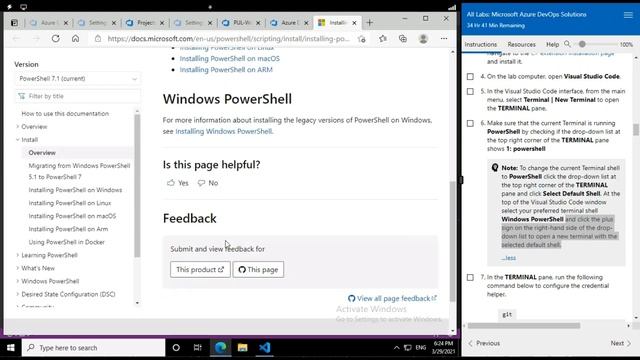This screenshot has height=360, width=640.
Task: Open the browser profile avatar
Action: pyautogui.click(x=423, y=38)
